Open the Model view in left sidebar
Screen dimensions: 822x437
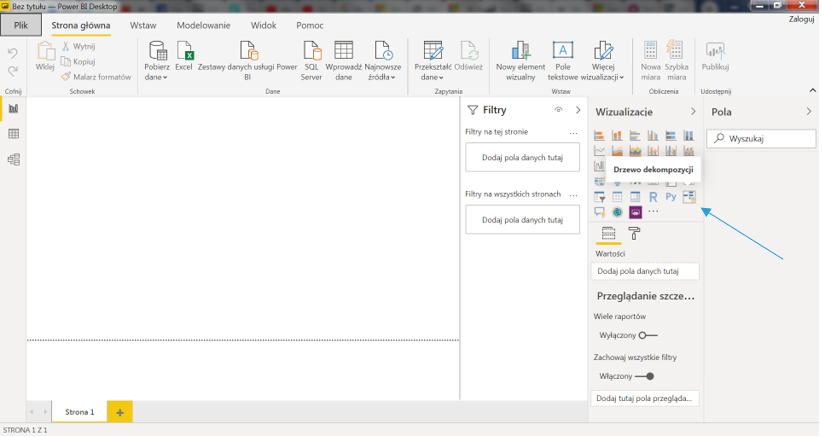pos(14,159)
